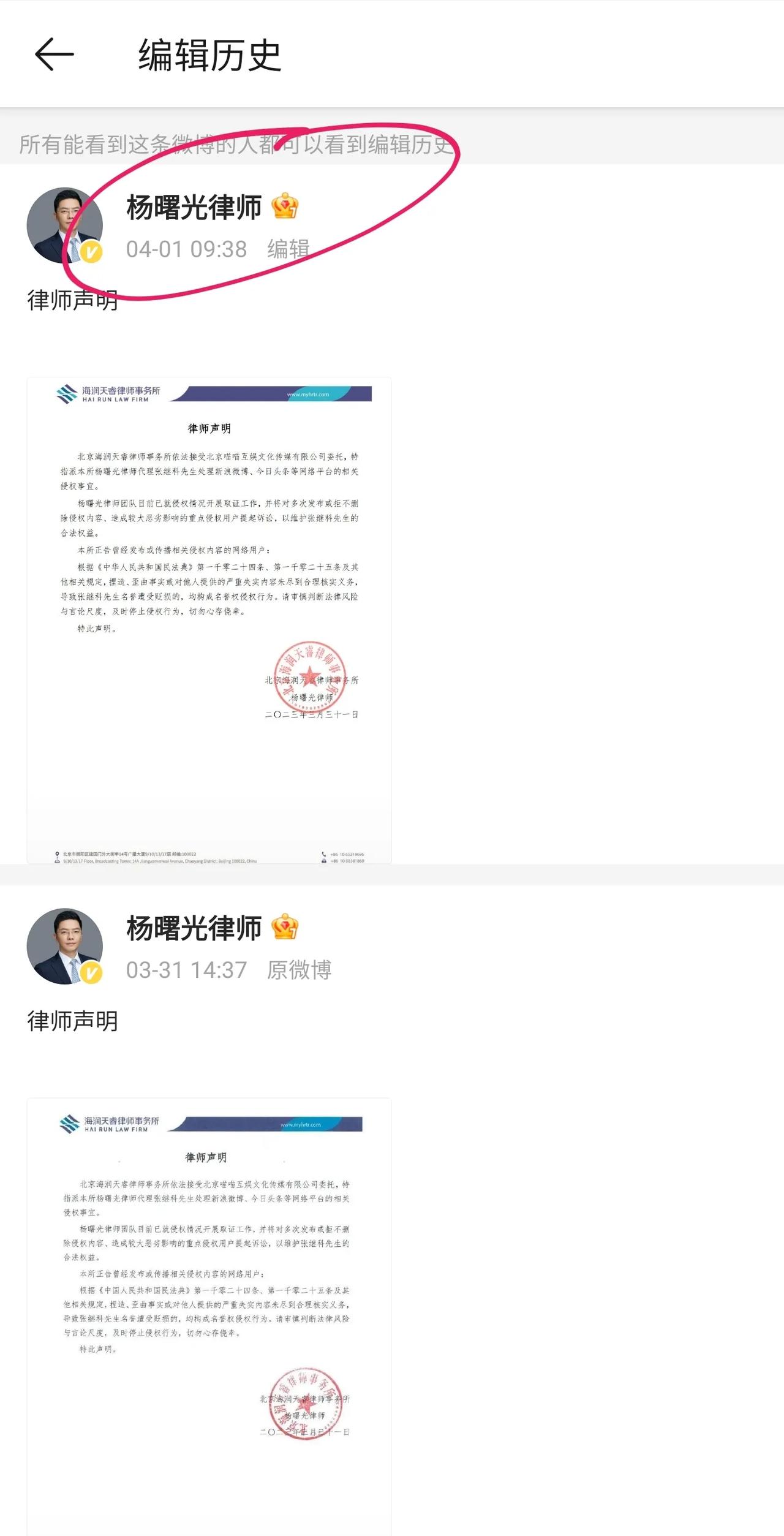The width and height of the screenshot is (784, 1536).
Task: Open 杨曙光律师 username on edited entry
Action: click(194, 207)
